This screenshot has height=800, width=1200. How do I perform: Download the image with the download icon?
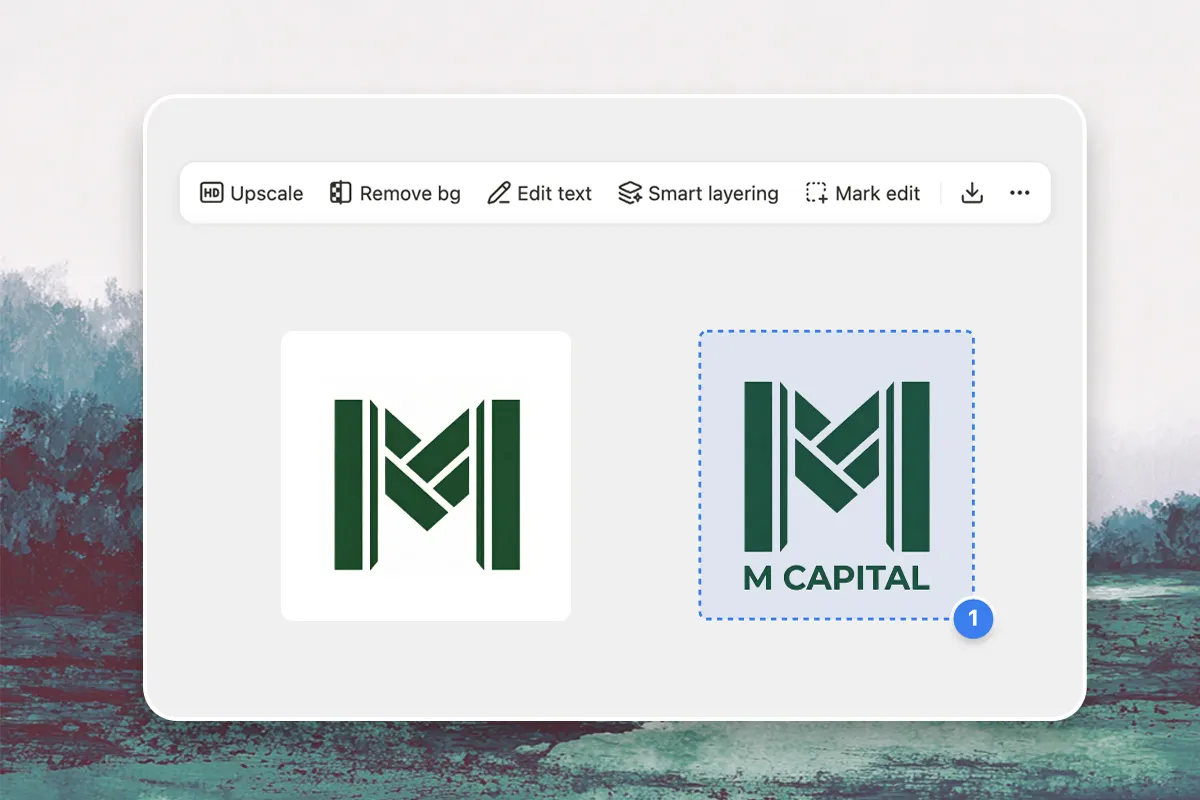971,193
